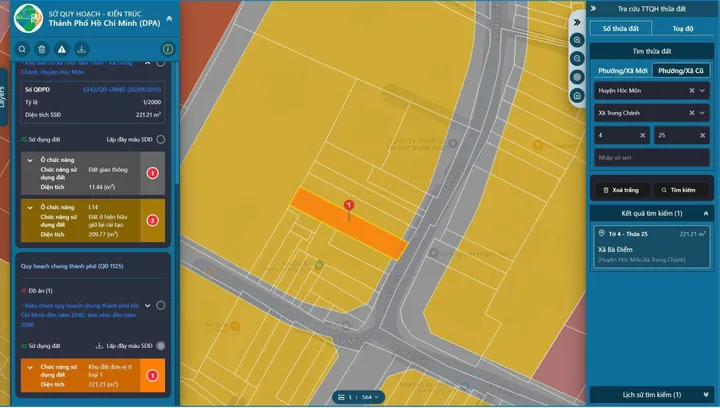Click the download icon in left toolbar
Viewport: 720px width, 408px height.
click(x=81, y=49)
